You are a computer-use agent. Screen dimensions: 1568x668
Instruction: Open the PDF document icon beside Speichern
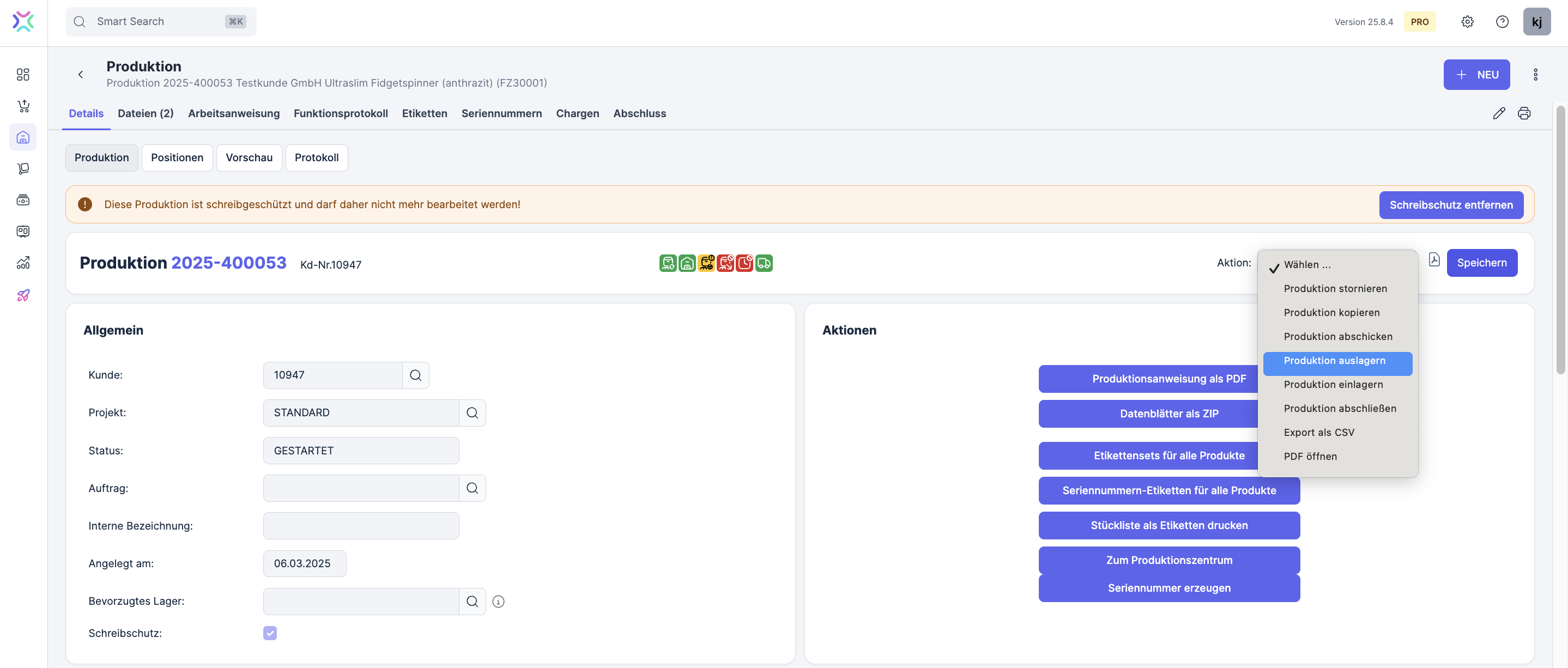(1434, 260)
